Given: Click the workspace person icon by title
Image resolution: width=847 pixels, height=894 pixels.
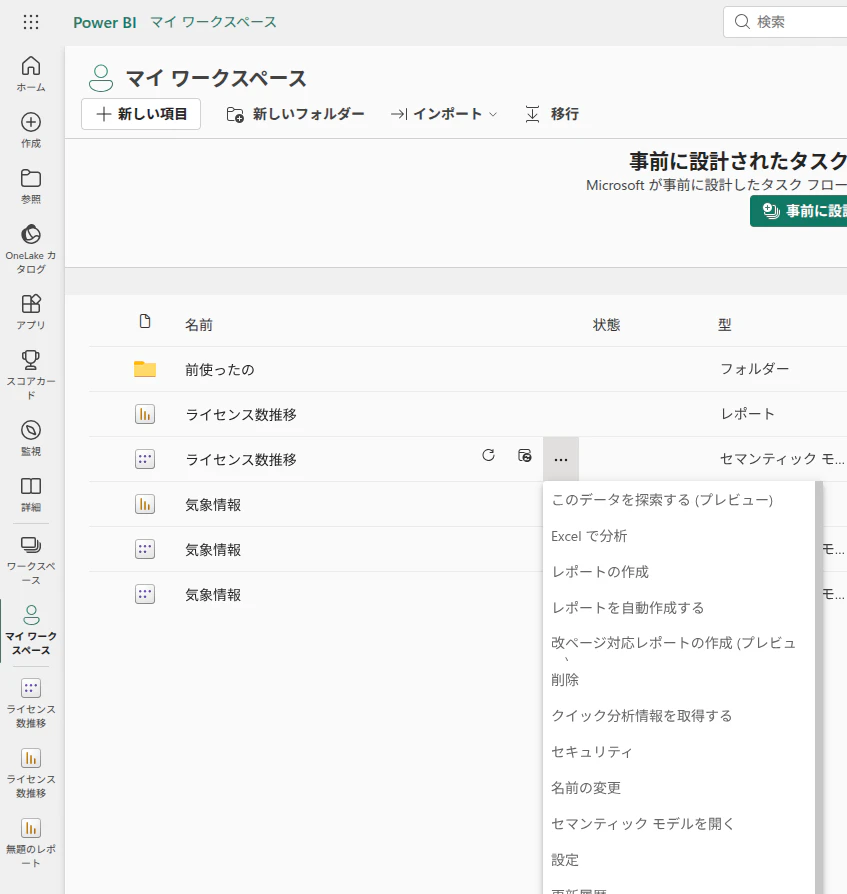Looking at the screenshot, I should click(101, 78).
